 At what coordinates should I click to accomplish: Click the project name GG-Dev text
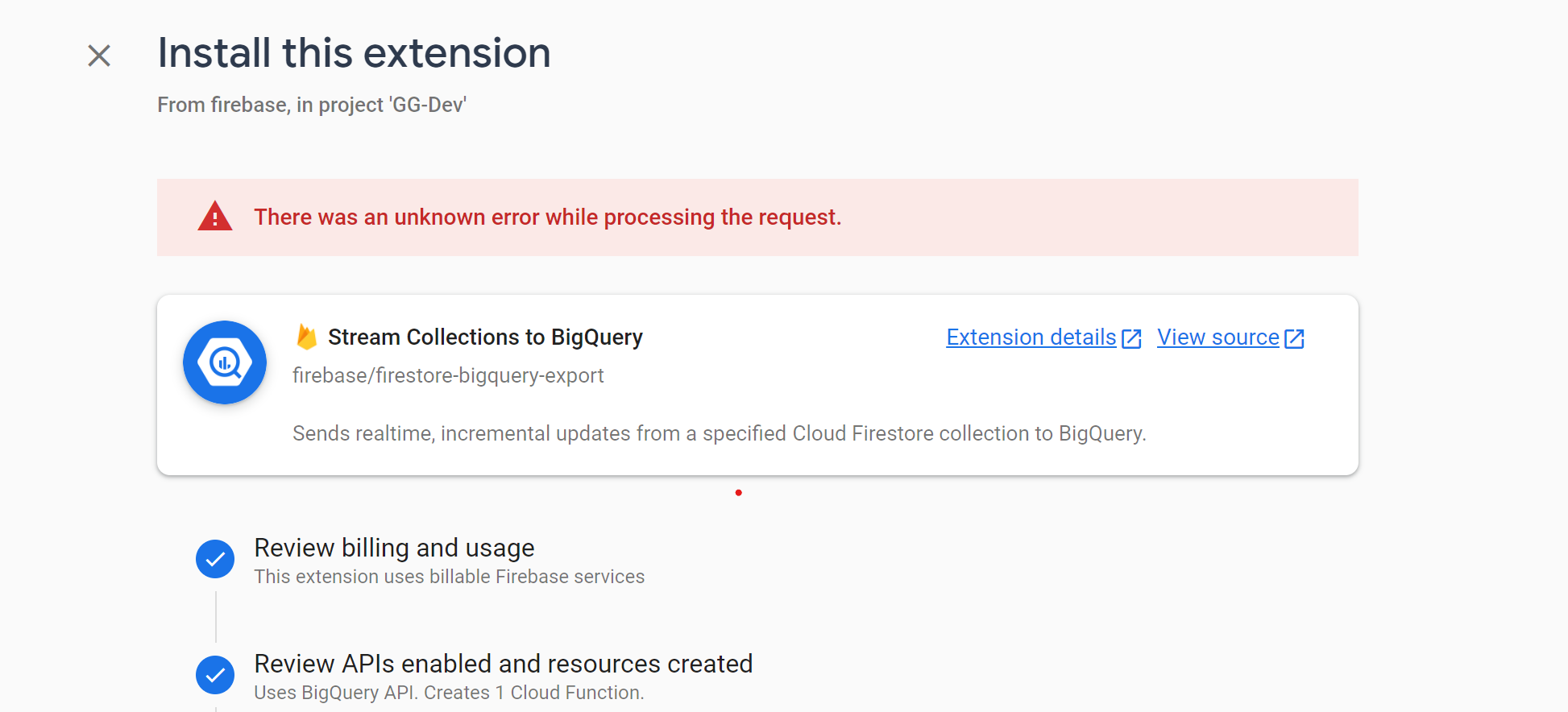click(425, 104)
